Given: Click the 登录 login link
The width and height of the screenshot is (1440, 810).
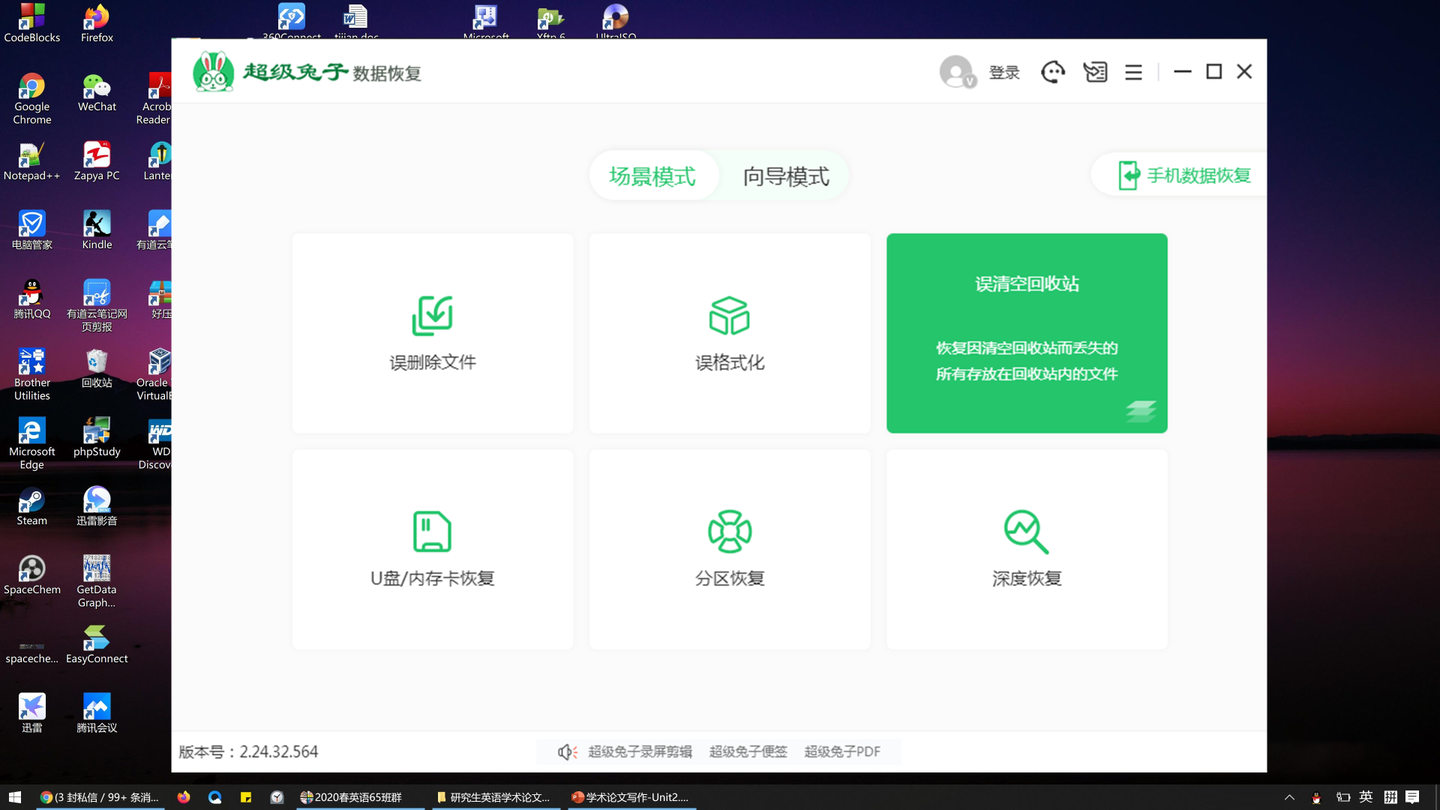Looking at the screenshot, I should (x=1004, y=72).
